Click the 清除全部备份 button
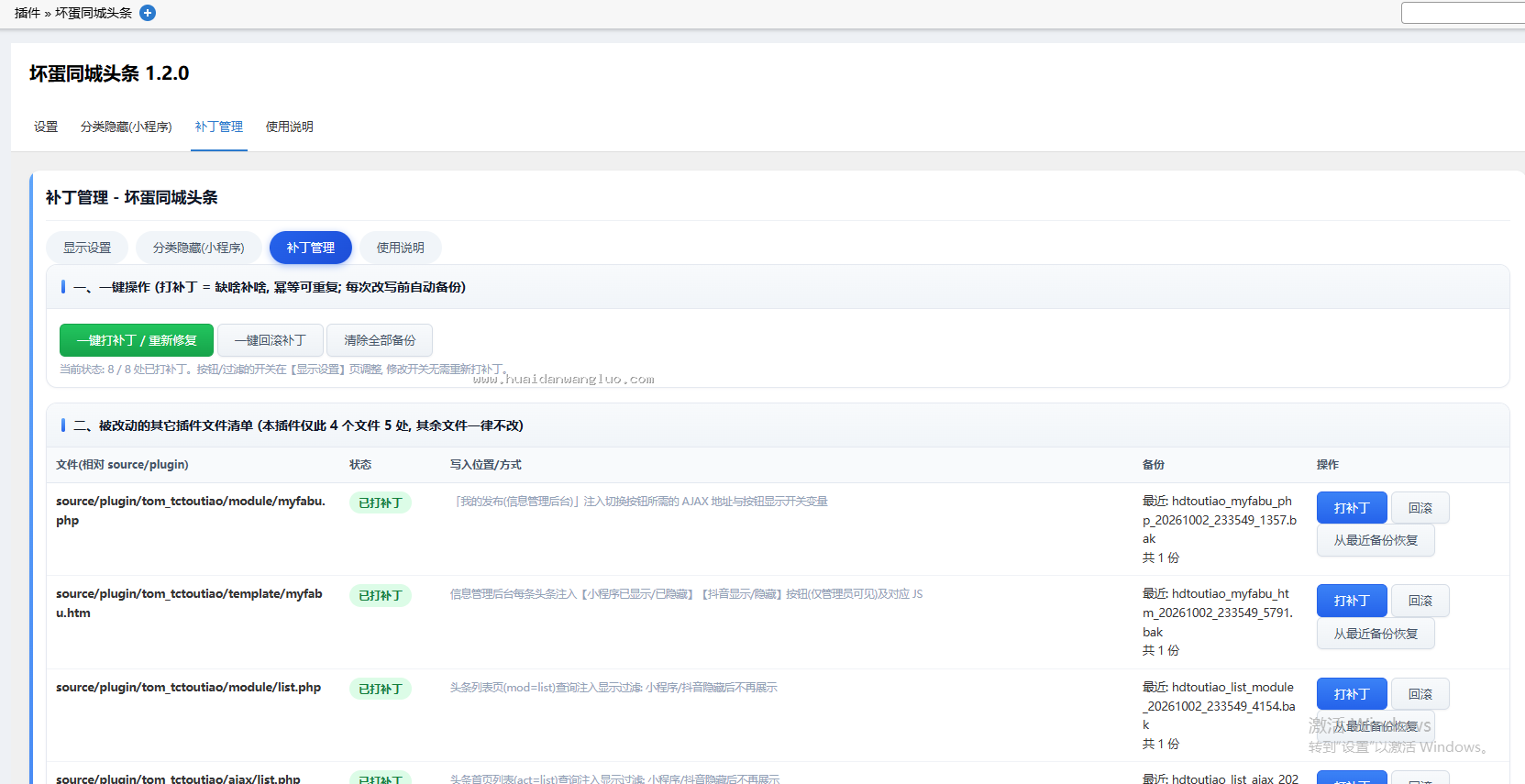The height and width of the screenshot is (784, 1525). click(380, 340)
